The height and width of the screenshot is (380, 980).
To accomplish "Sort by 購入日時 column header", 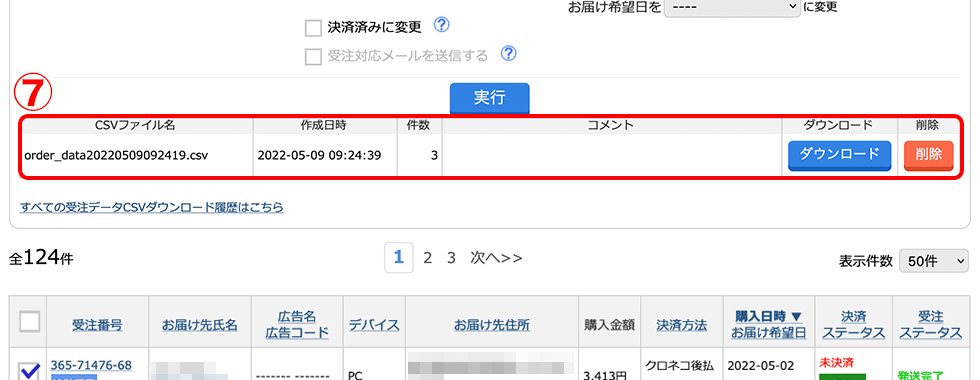I will click(768, 318).
